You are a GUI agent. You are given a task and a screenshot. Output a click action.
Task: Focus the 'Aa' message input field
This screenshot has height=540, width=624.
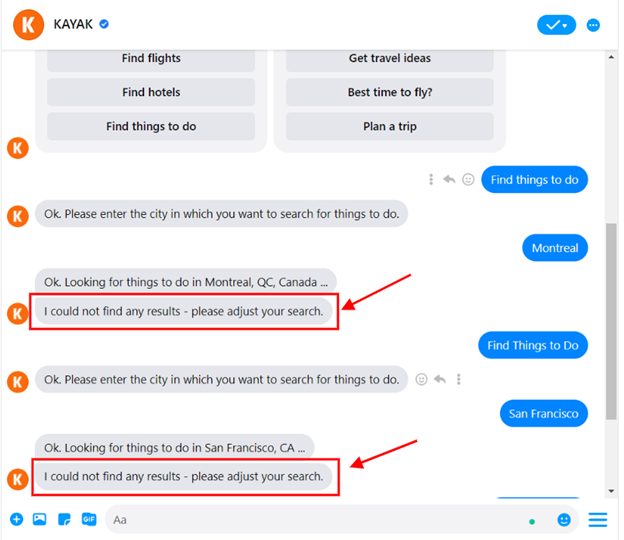310,520
